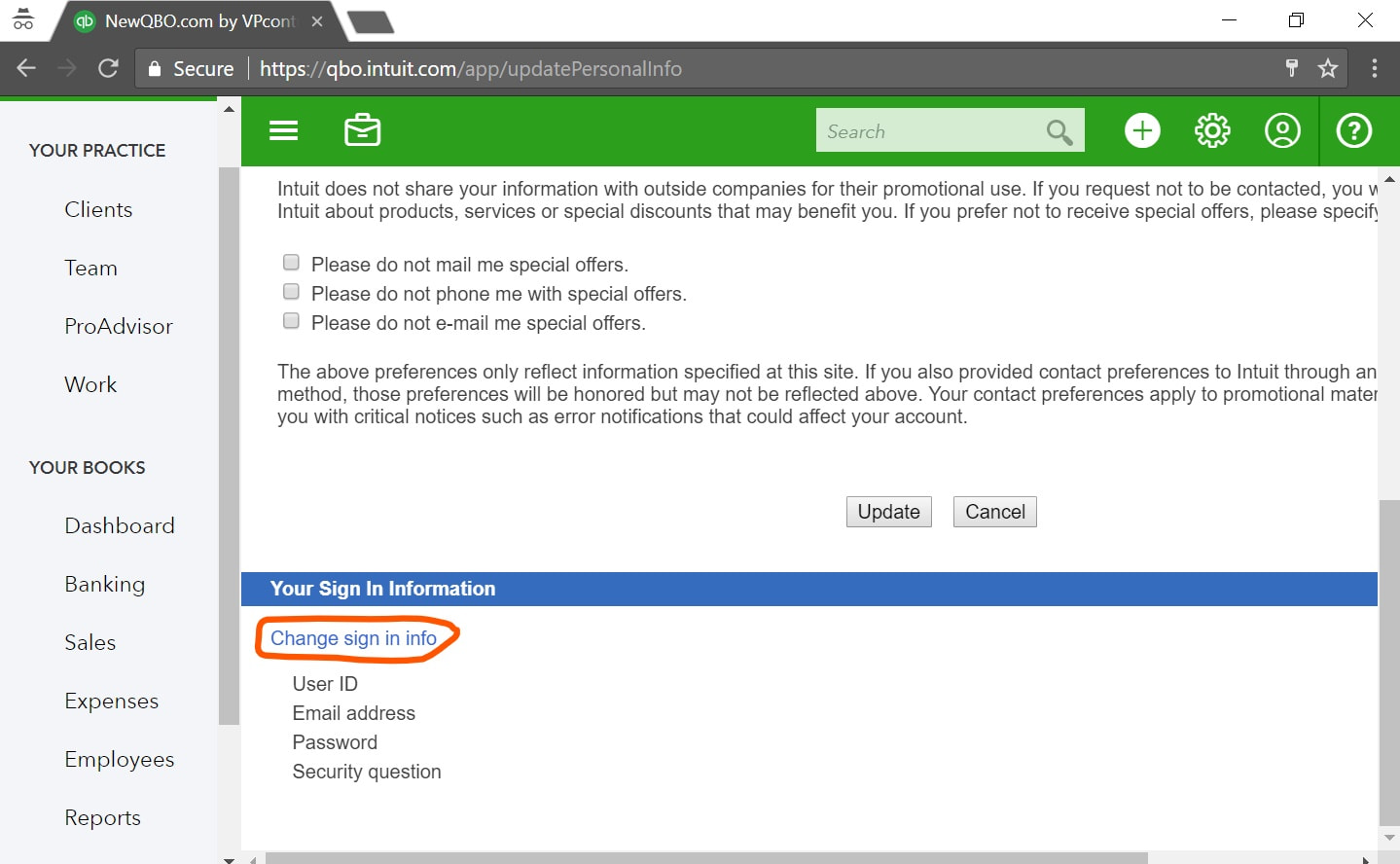Open the user profile icon

click(x=1282, y=130)
